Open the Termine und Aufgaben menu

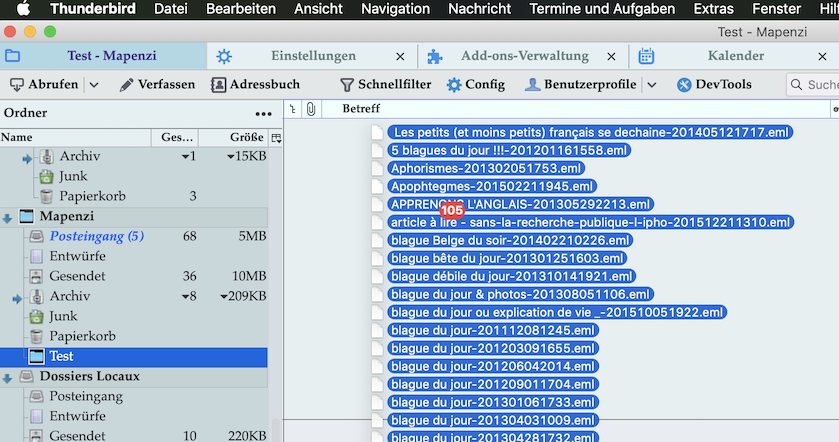coord(602,9)
